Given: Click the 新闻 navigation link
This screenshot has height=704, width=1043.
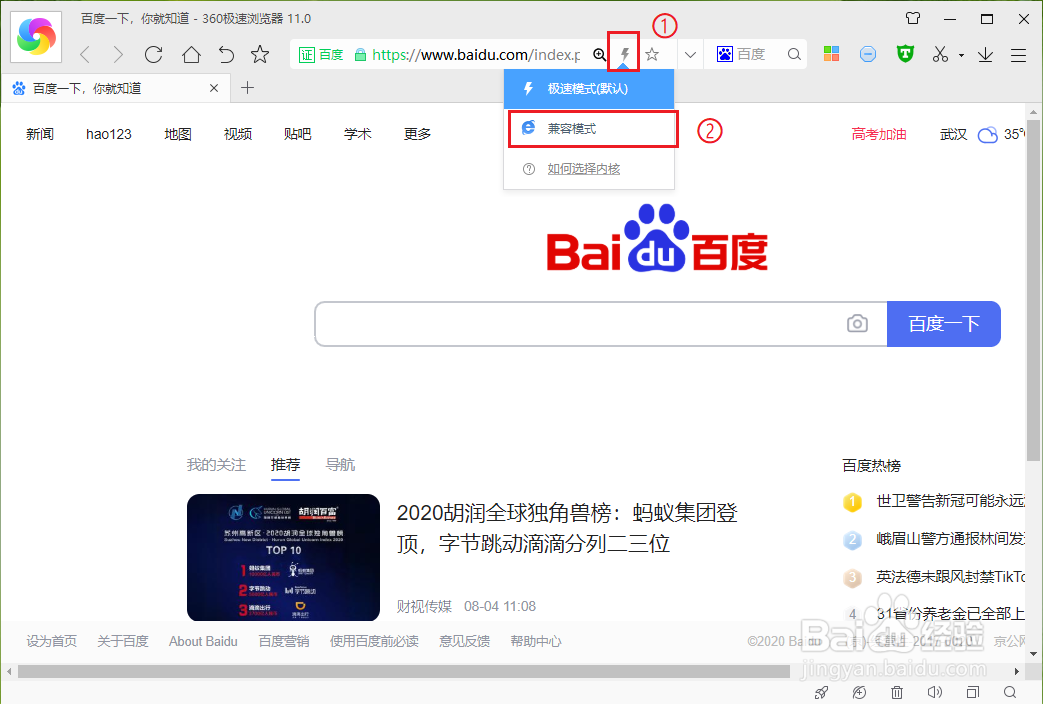Looking at the screenshot, I should click(40, 134).
